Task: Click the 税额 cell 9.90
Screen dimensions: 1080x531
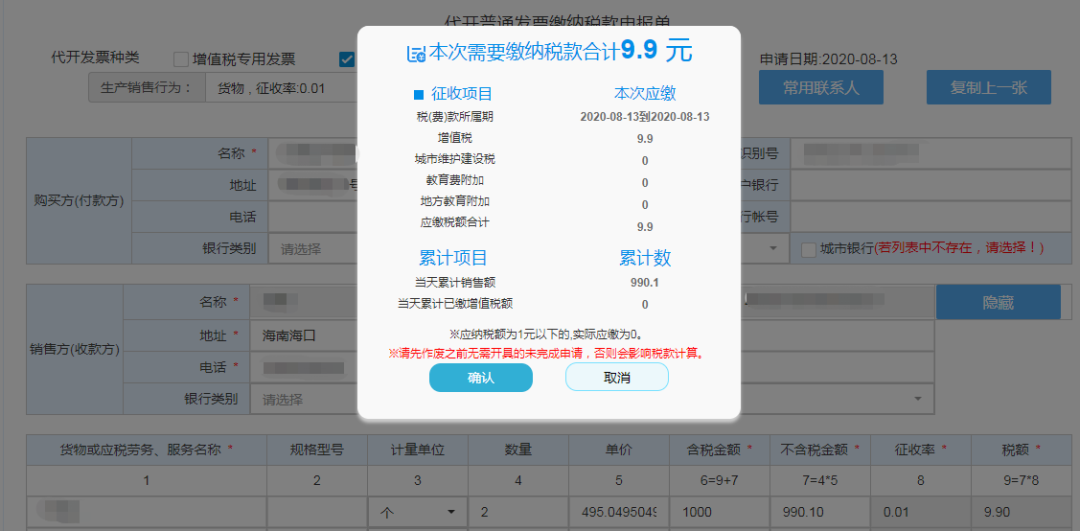Action: pyautogui.click(x=1021, y=512)
